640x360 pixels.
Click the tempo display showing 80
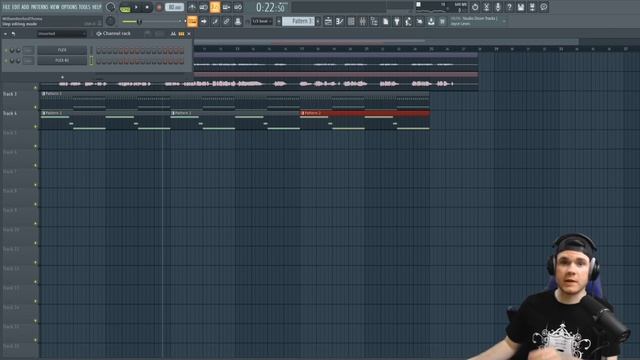click(x=175, y=7)
